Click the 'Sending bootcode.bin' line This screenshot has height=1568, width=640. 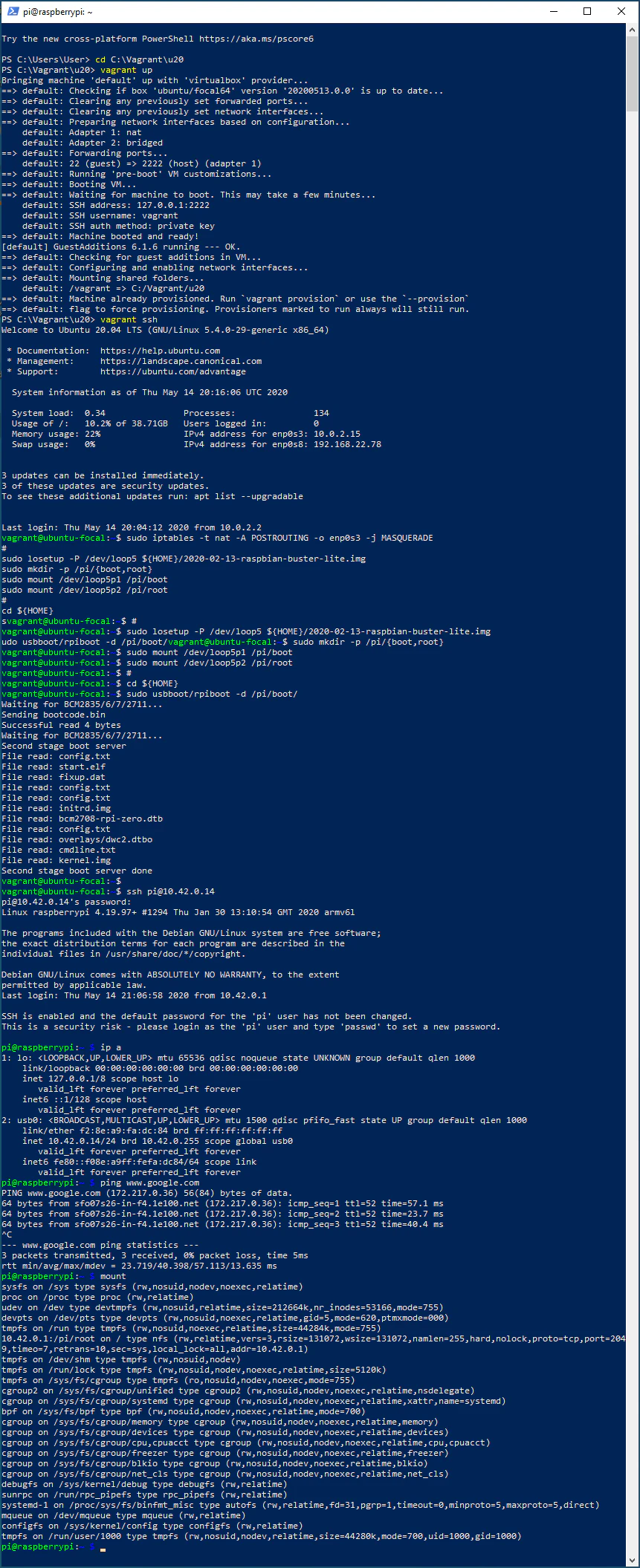[x=54, y=715]
